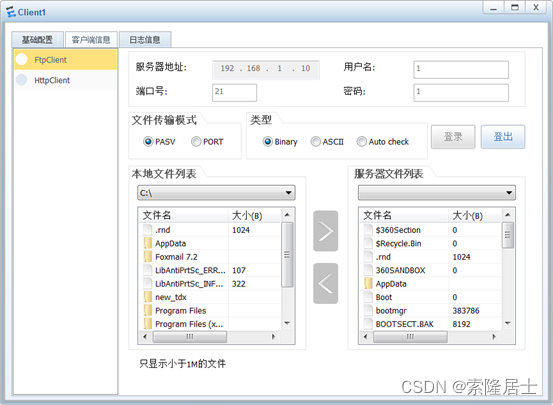Viewport: 553px width, 405px height.
Task: Click the server AppData folder icon
Action: 368,283
